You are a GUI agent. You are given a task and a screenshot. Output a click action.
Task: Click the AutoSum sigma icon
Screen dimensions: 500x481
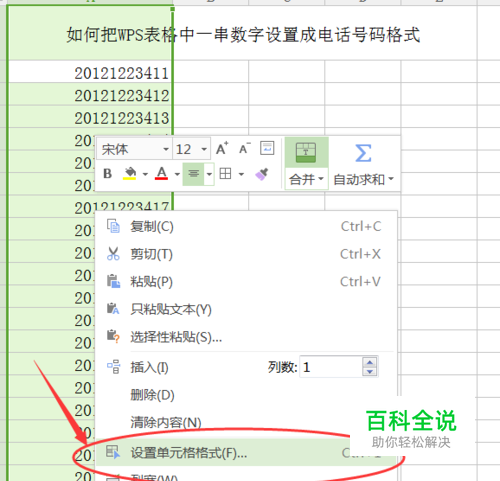(363, 153)
